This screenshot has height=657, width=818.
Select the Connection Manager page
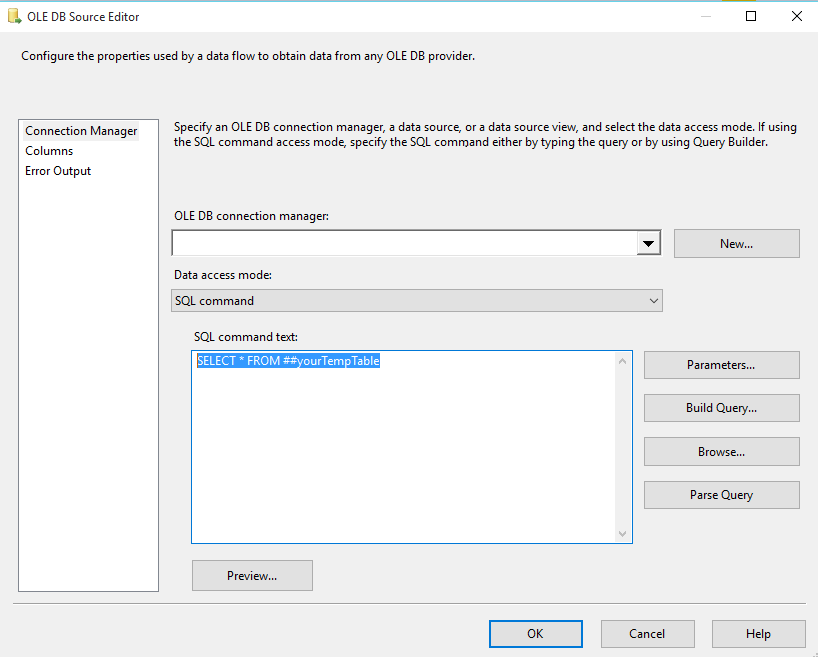click(81, 130)
